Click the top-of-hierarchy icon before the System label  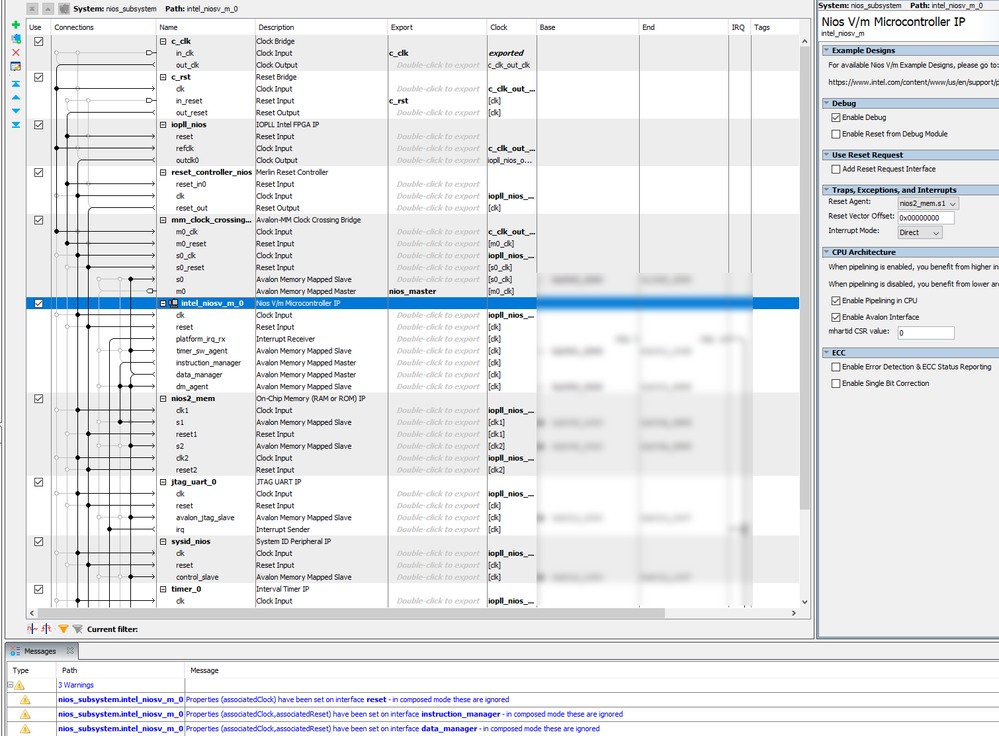click(x=32, y=8)
